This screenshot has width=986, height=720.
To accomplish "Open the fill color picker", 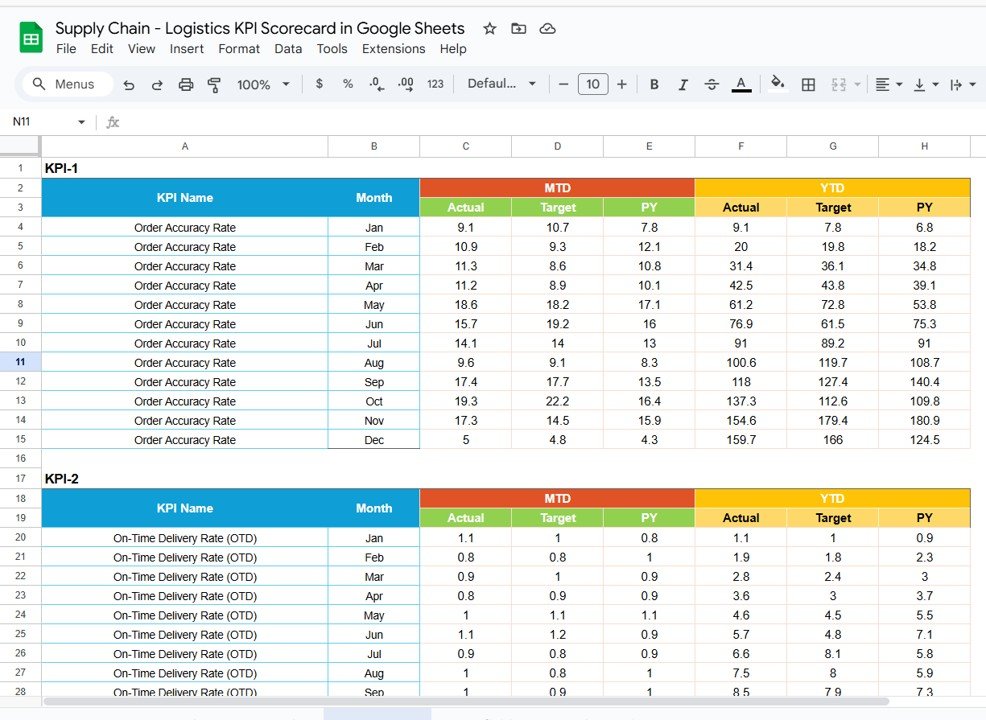I will [x=779, y=84].
